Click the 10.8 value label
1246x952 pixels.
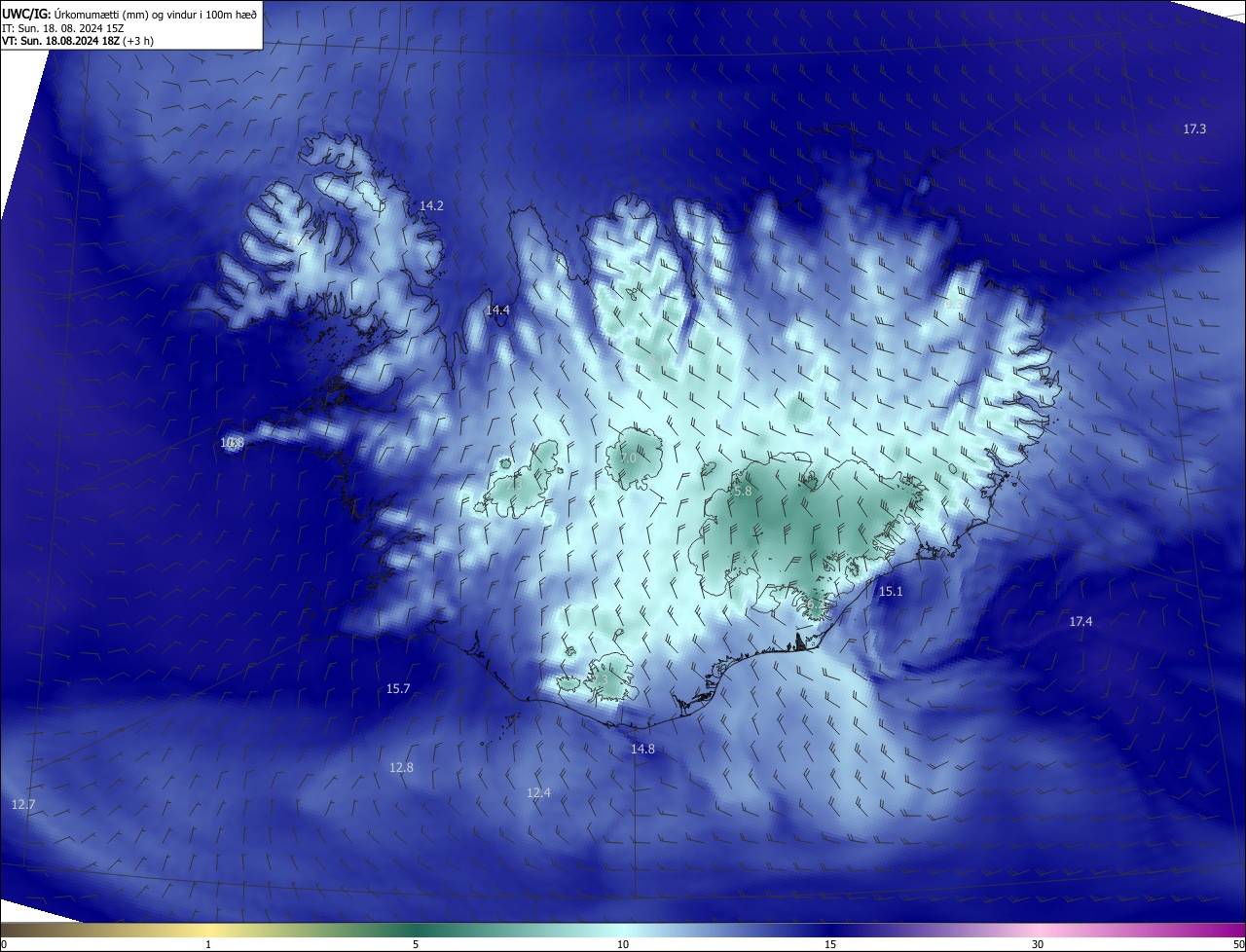(x=232, y=443)
